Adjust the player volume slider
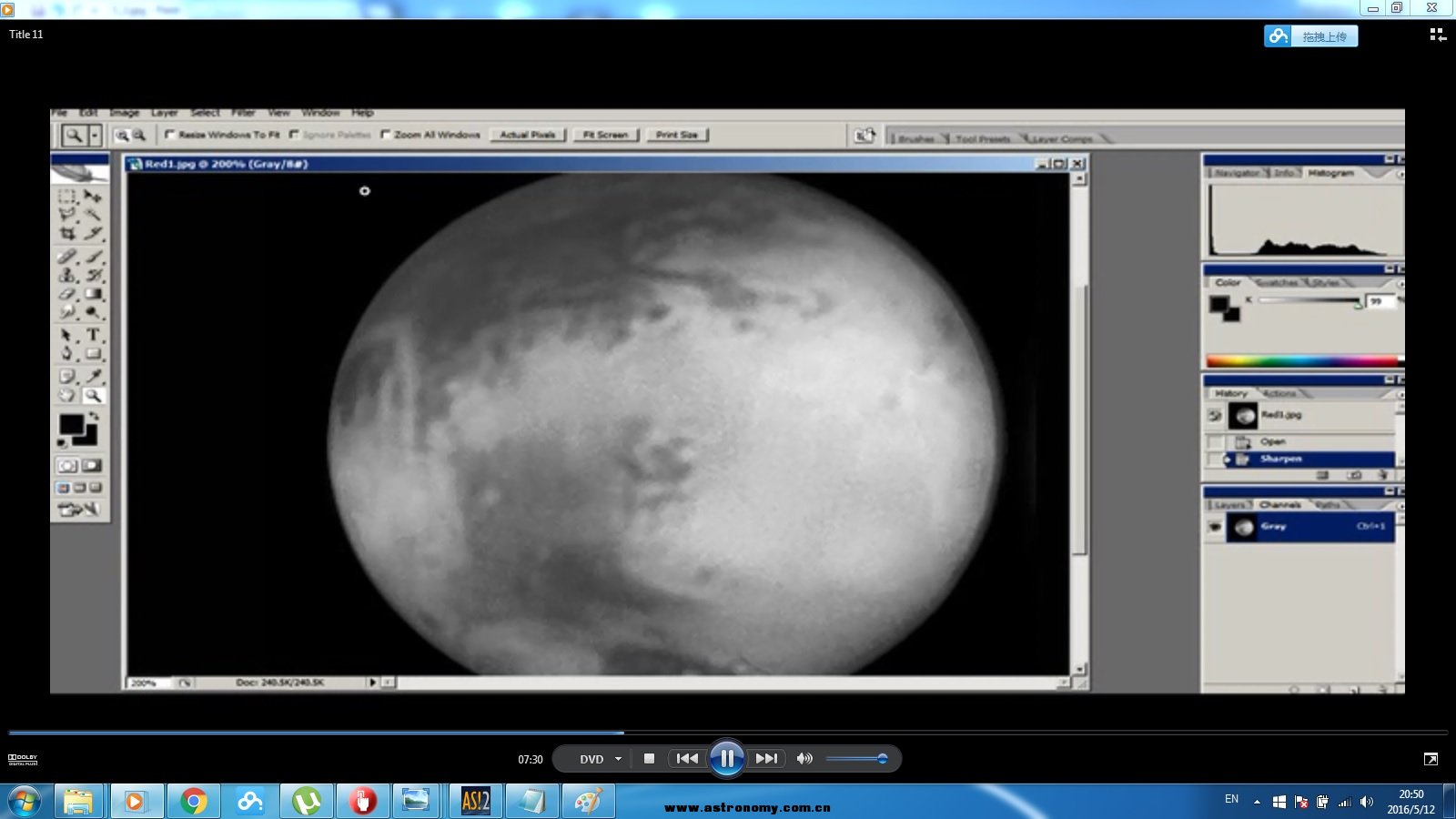This screenshot has height=819, width=1456. [856, 758]
